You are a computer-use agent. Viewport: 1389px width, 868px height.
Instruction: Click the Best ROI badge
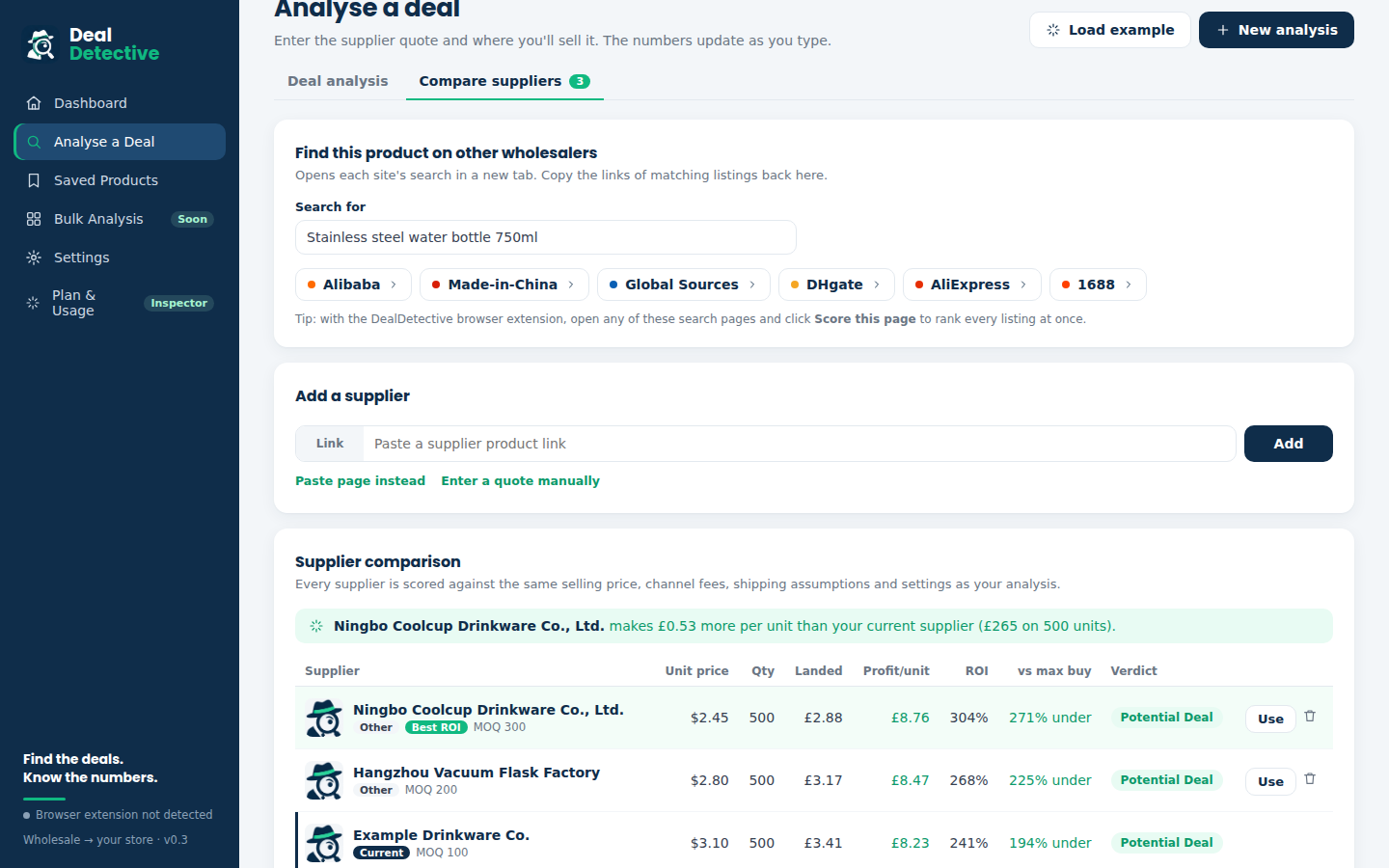point(436,727)
